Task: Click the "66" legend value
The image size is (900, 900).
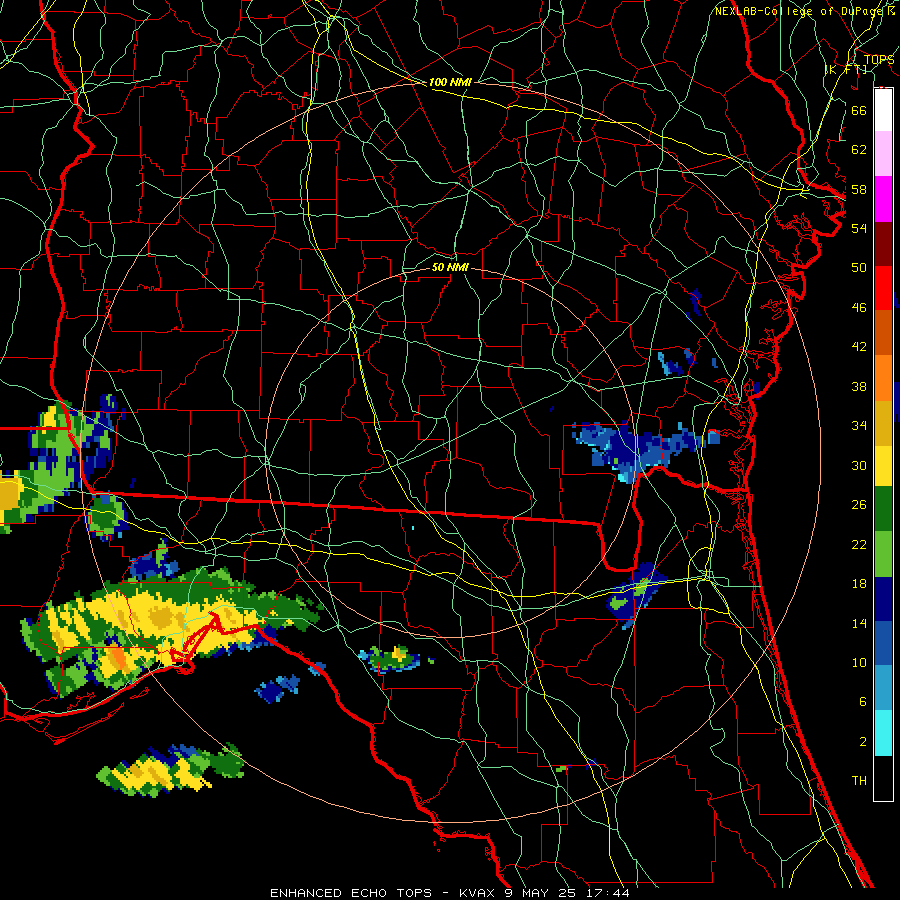Action: (x=859, y=110)
